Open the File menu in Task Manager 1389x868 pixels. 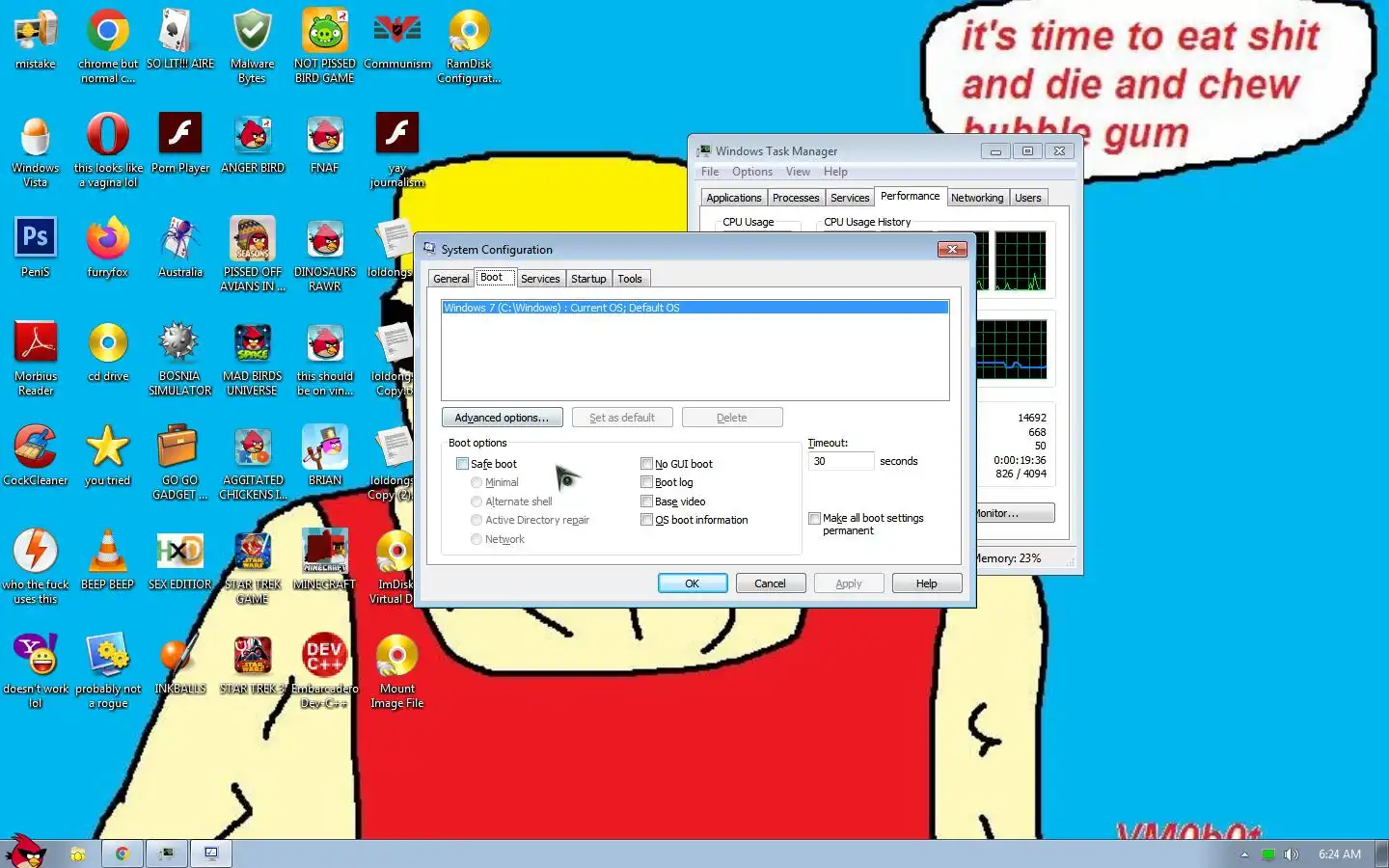point(710,172)
